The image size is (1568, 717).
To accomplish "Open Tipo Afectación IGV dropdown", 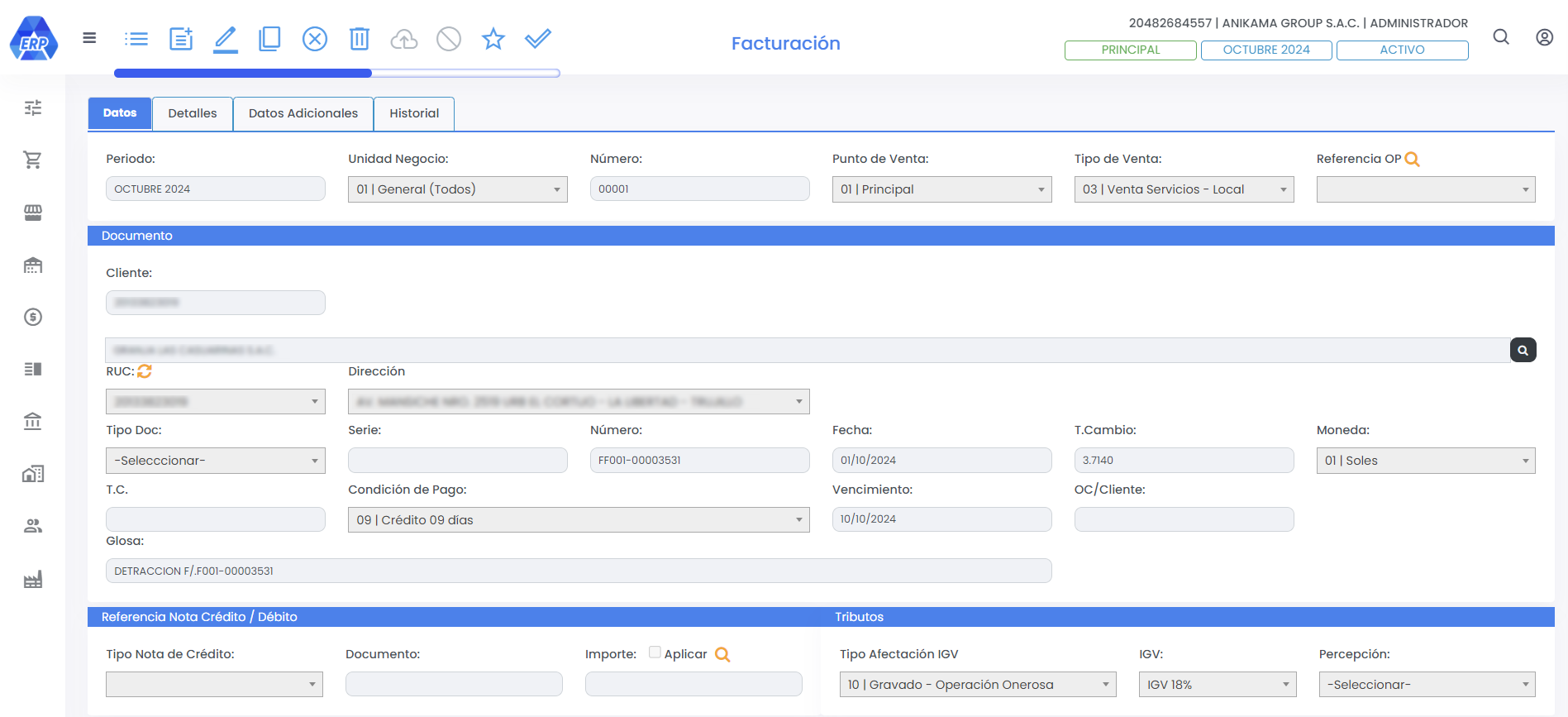I will coord(978,685).
